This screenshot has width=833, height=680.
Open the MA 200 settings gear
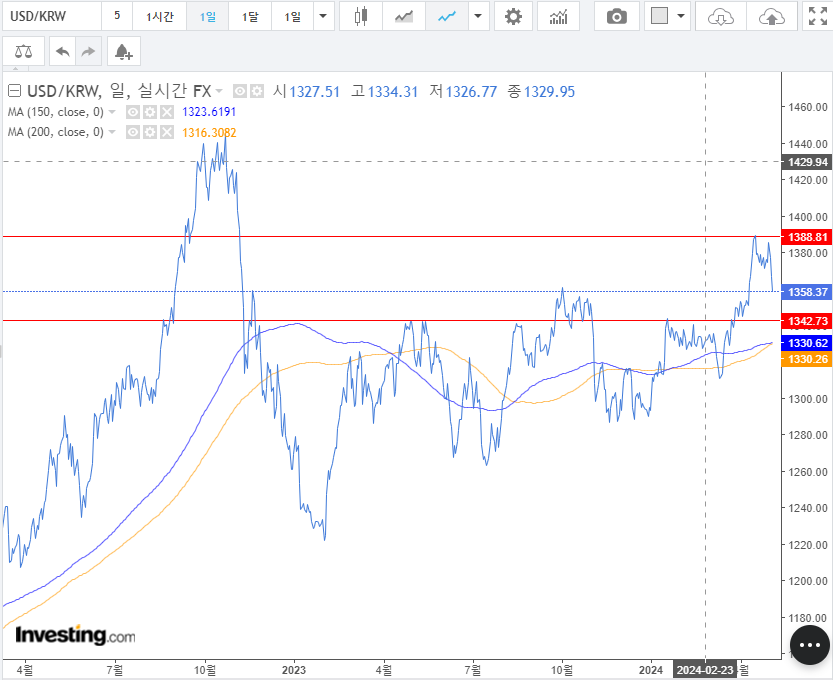[x=150, y=132]
